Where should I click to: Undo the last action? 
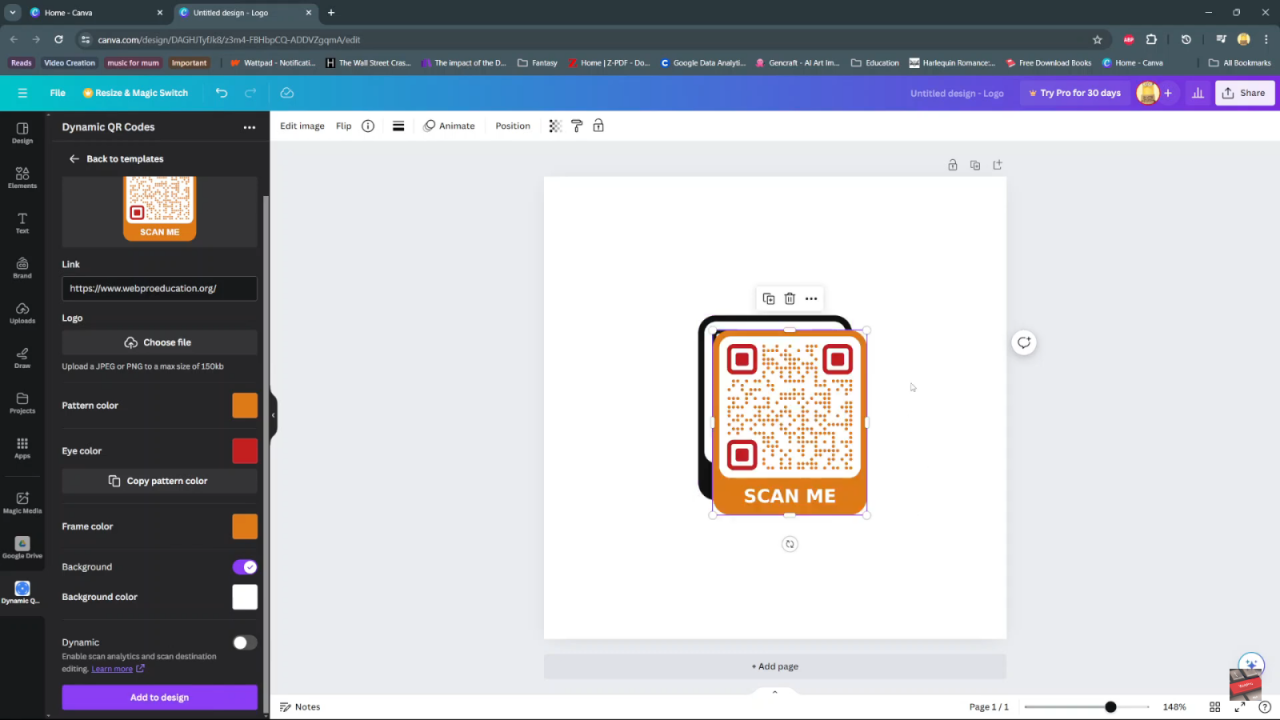point(221,93)
